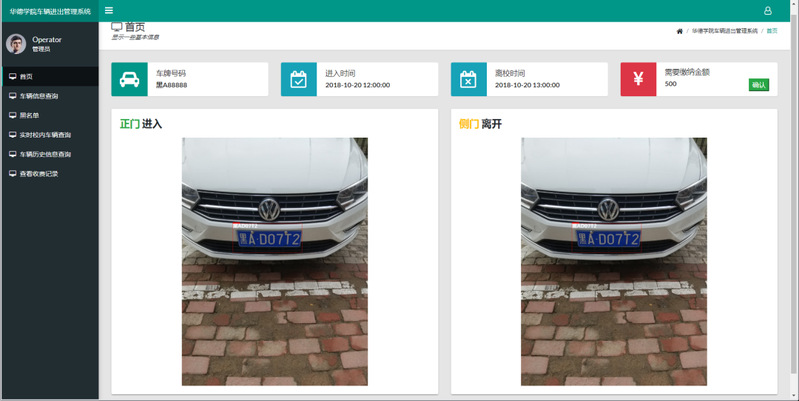
Task: Click the plate number 黑A88888 value
Action: tap(171, 85)
